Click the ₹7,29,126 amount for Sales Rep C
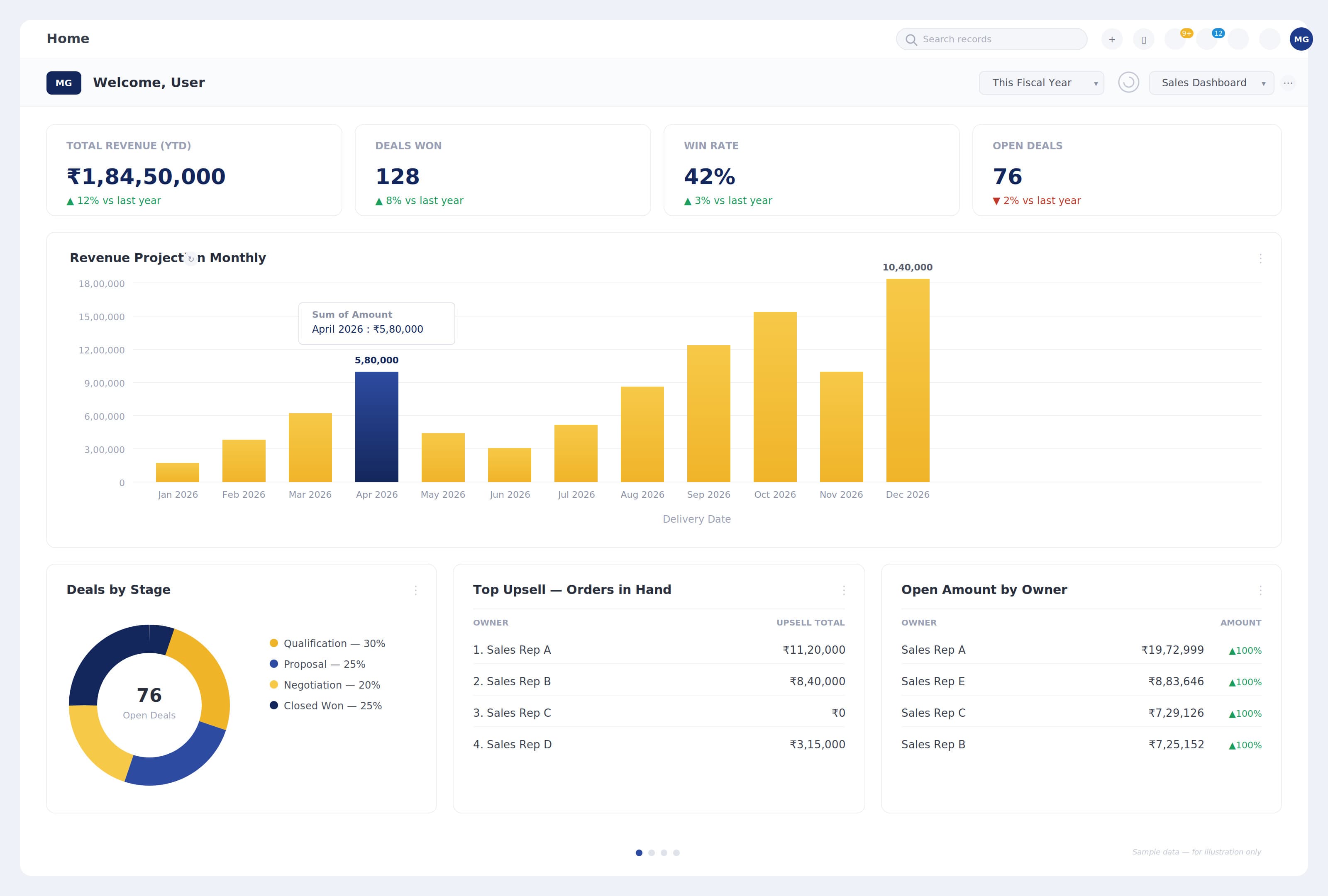This screenshot has height=896, width=1328. click(1176, 713)
